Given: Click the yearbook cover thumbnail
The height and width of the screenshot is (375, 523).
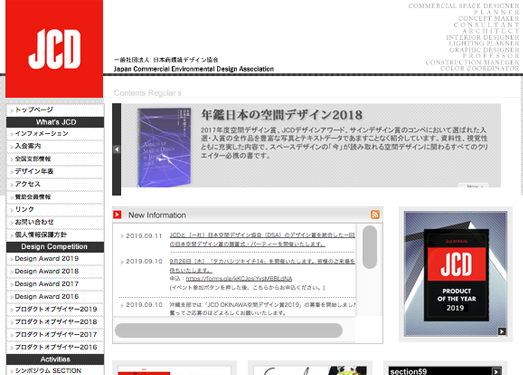Looking at the screenshot, I should click(x=164, y=147).
